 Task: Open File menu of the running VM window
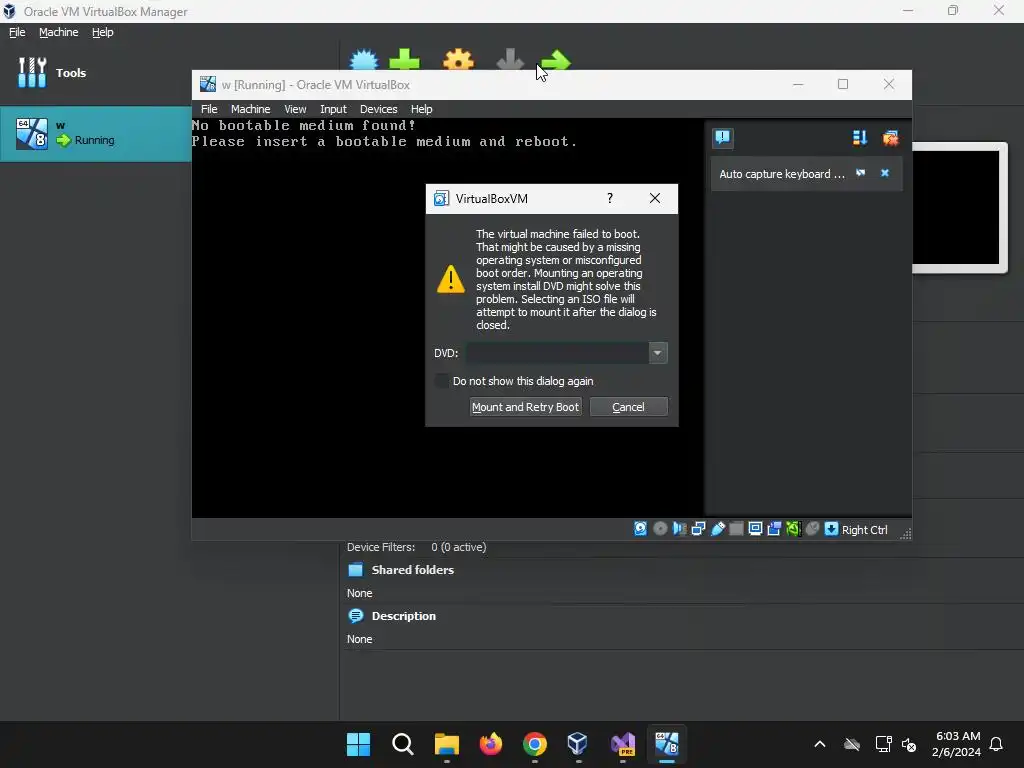tap(209, 109)
